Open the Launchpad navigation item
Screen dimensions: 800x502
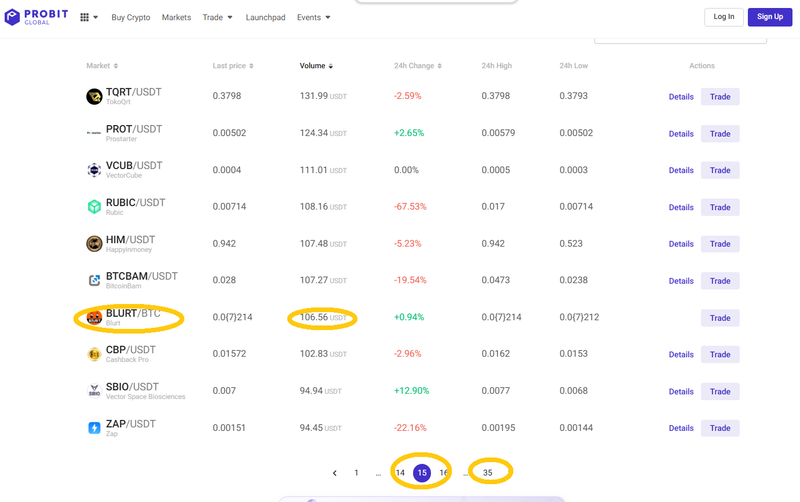pos(265,17)
